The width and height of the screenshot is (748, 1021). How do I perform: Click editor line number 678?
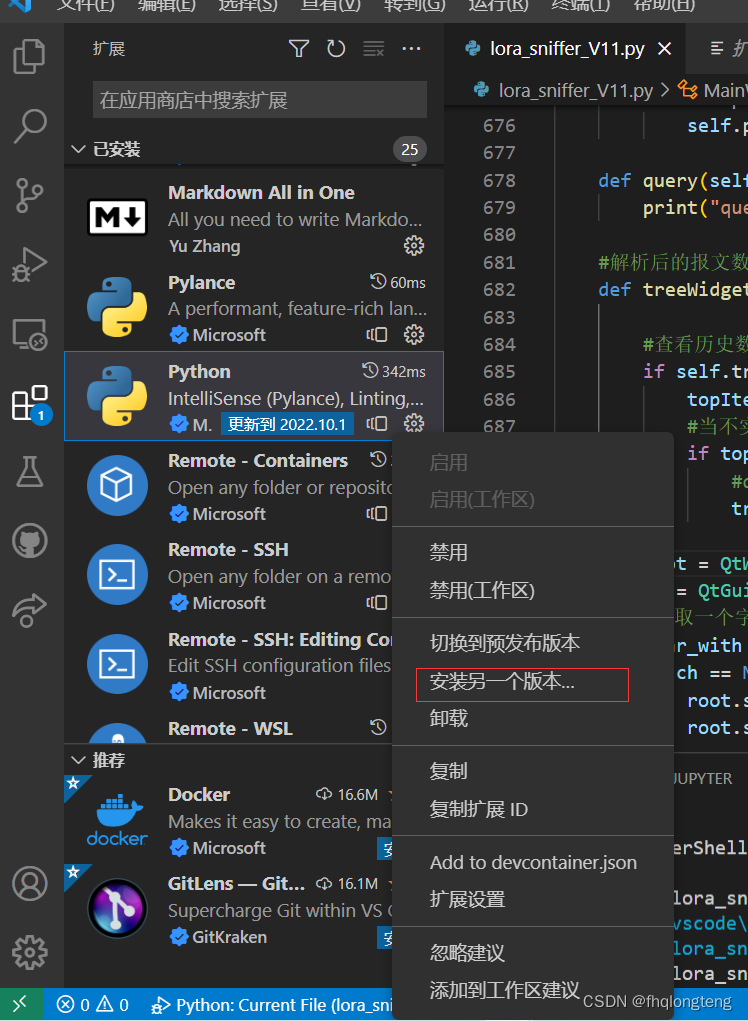(x=499, y=180)
